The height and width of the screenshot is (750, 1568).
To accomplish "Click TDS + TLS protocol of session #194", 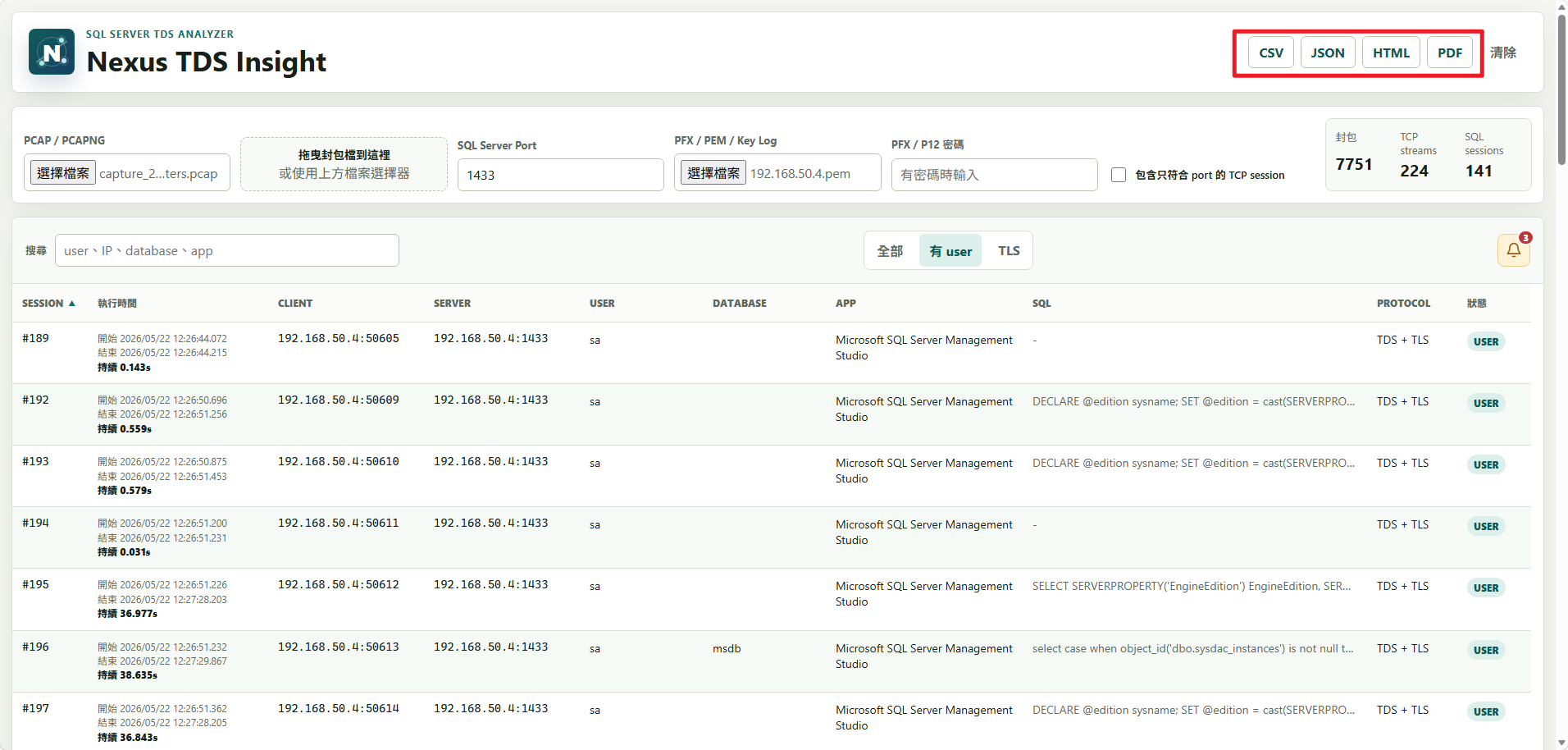I will pyautogui.click(x=1402, y=524).
